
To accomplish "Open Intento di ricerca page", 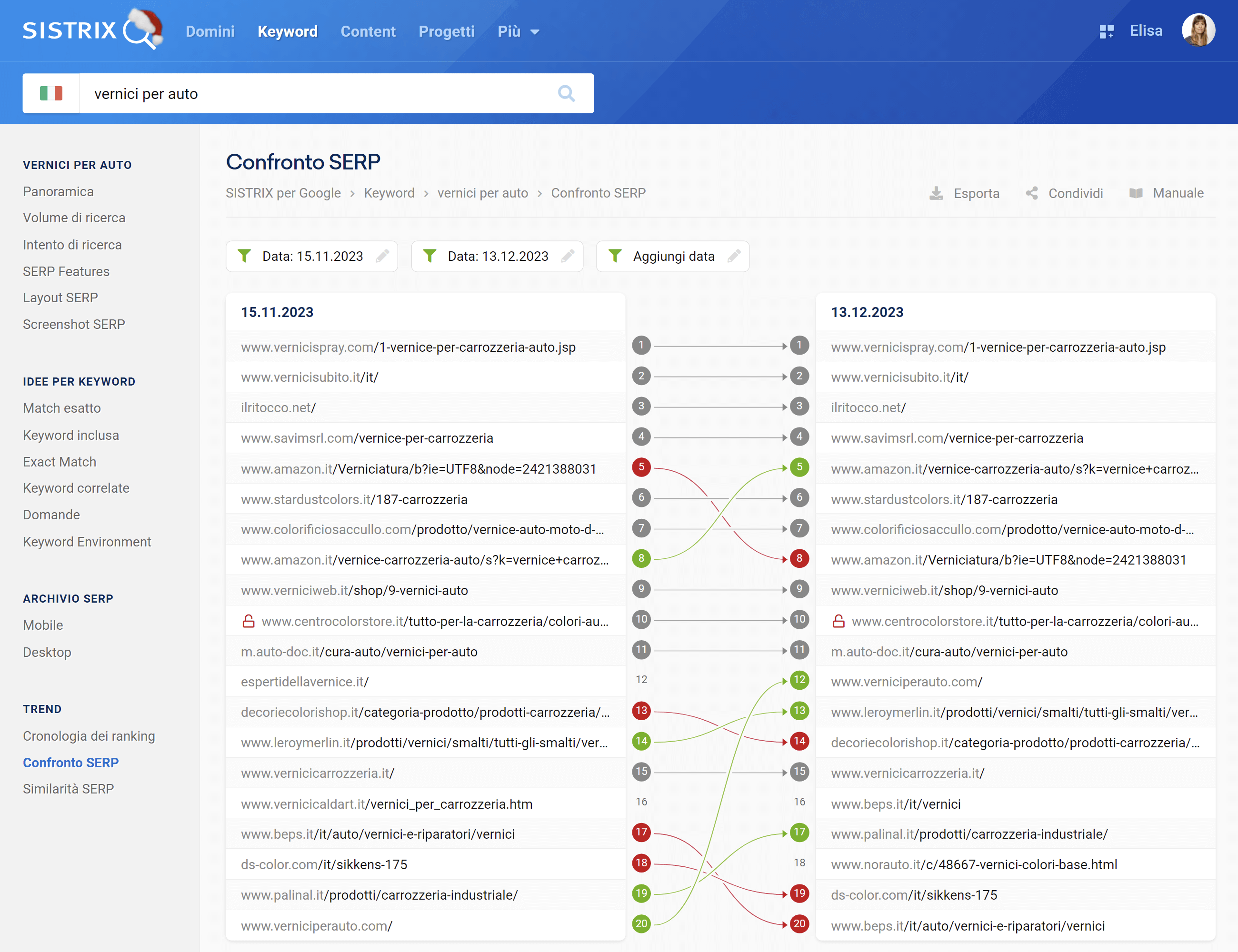I will pos(72,245).
